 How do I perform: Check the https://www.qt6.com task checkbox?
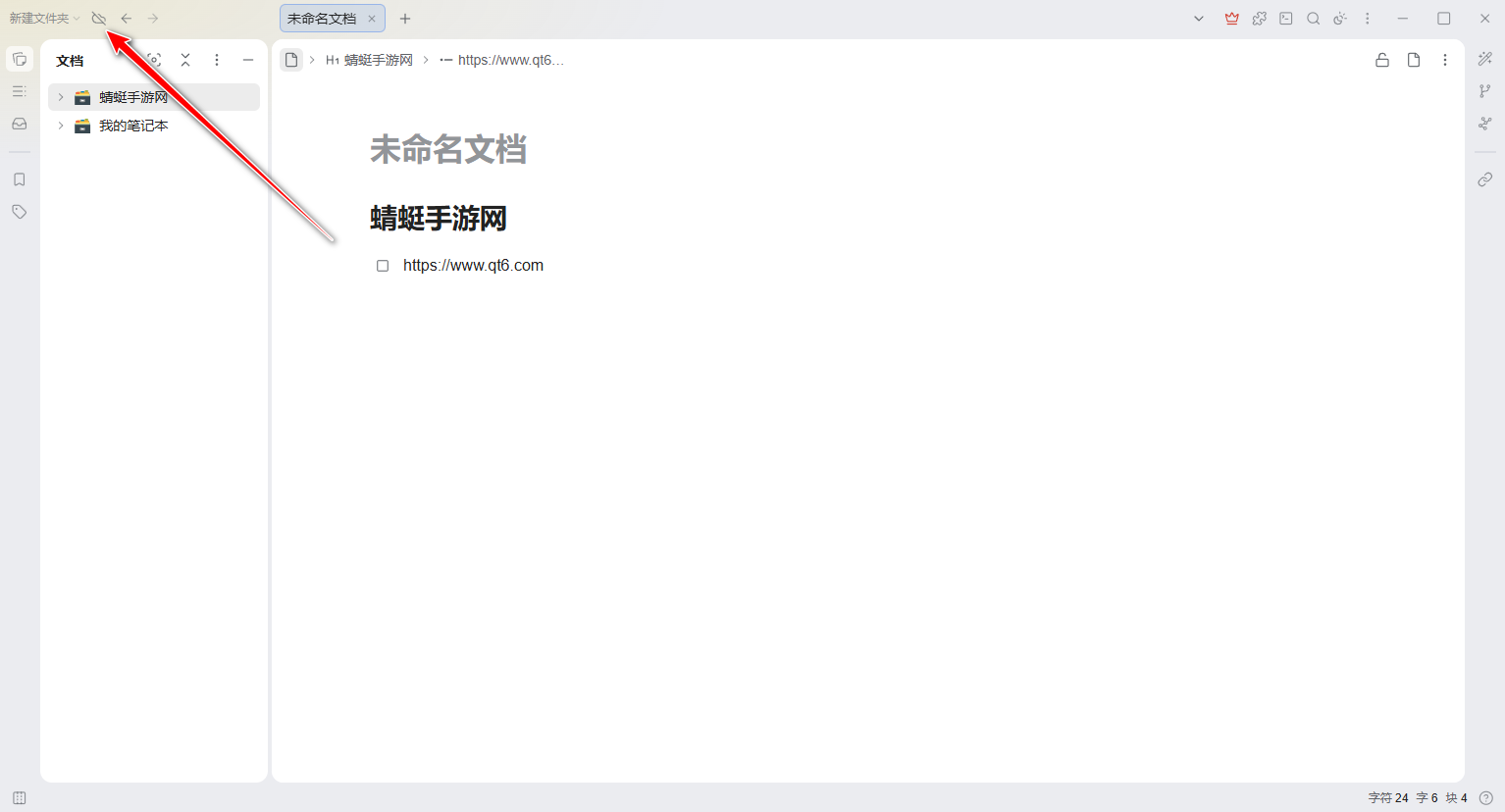pyautogui.click(x=383, y=266)
